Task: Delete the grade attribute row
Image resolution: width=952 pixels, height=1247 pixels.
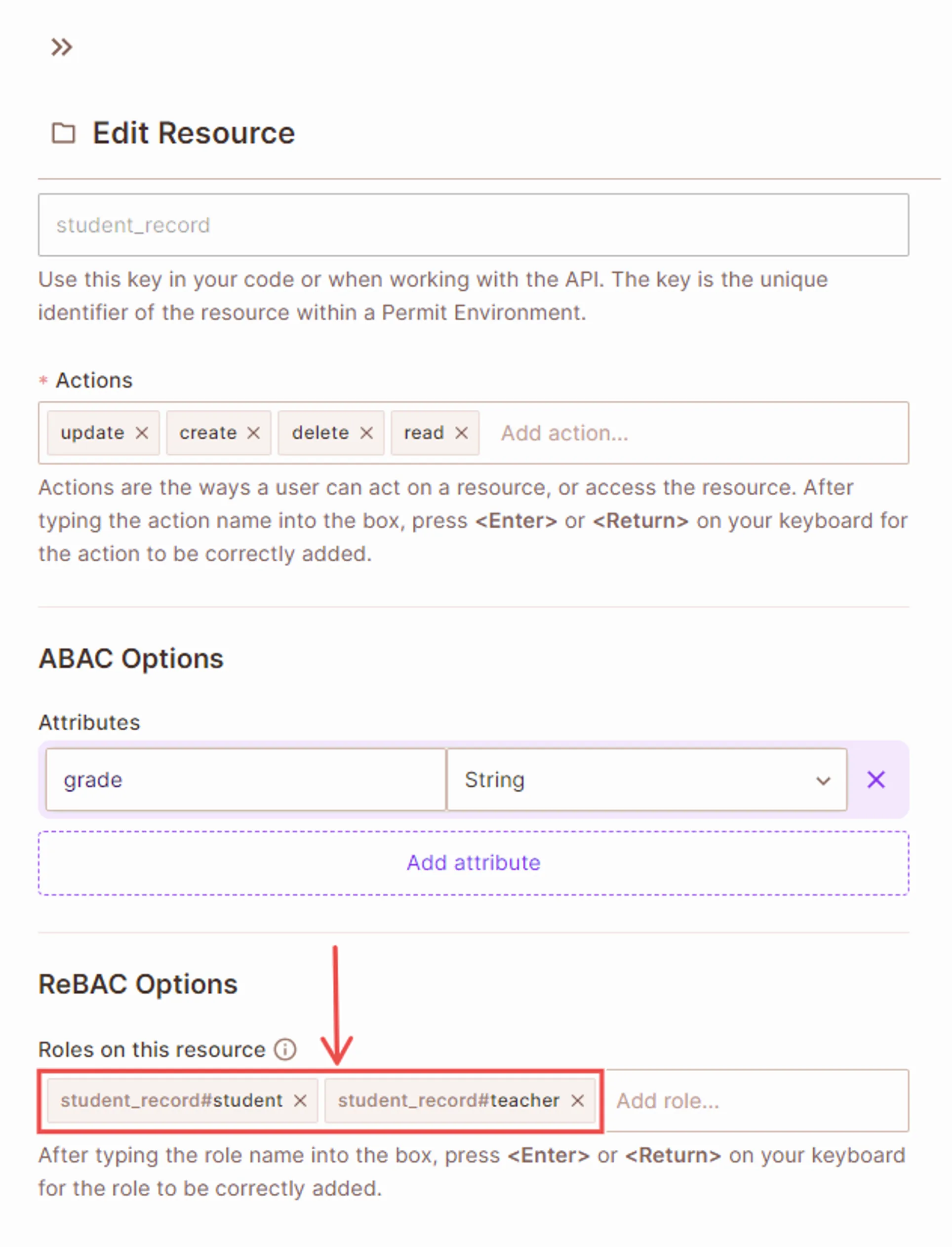Action: click(875, 779)
